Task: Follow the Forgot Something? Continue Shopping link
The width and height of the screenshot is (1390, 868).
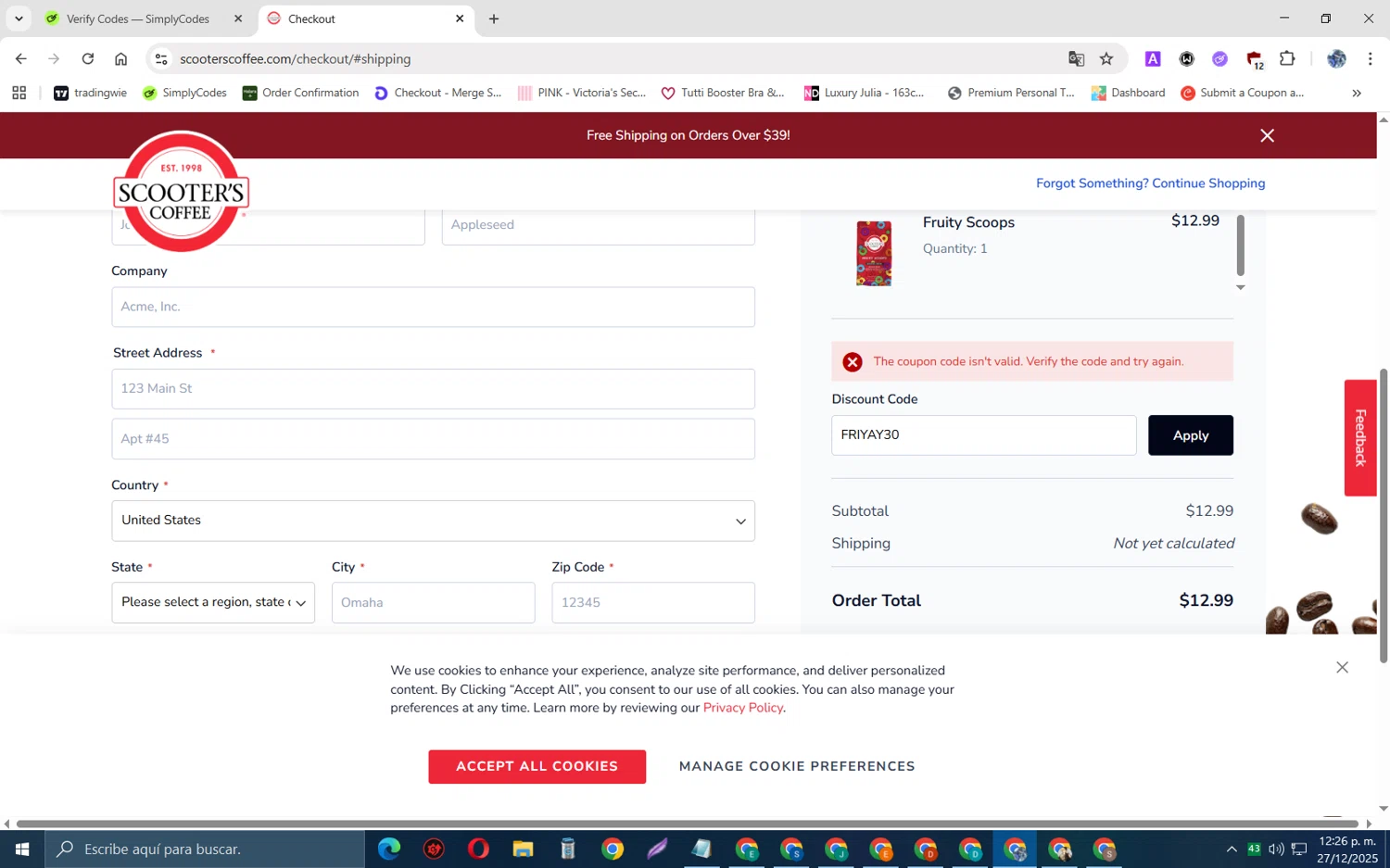Action: point(1150,183)
